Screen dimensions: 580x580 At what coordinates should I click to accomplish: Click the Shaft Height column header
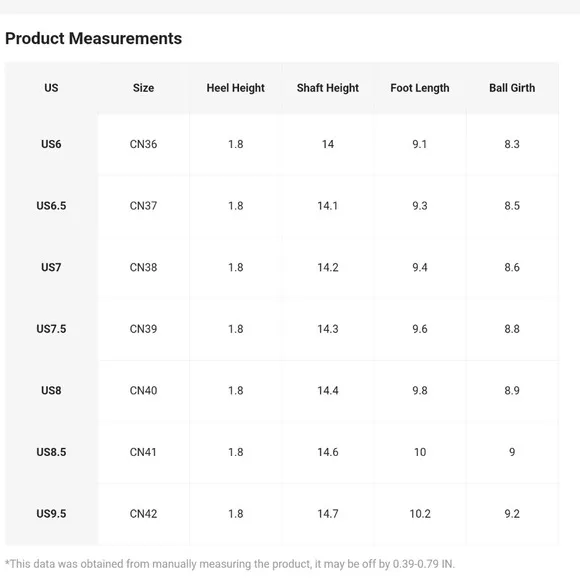point(328,88)
